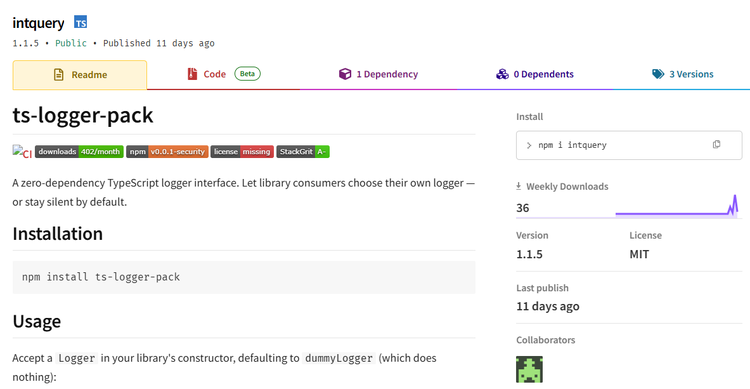Screen dimensions: 750x389
Task: Copy the npm i intquery command
Action: pyautogui.click(x=716, y=144)
